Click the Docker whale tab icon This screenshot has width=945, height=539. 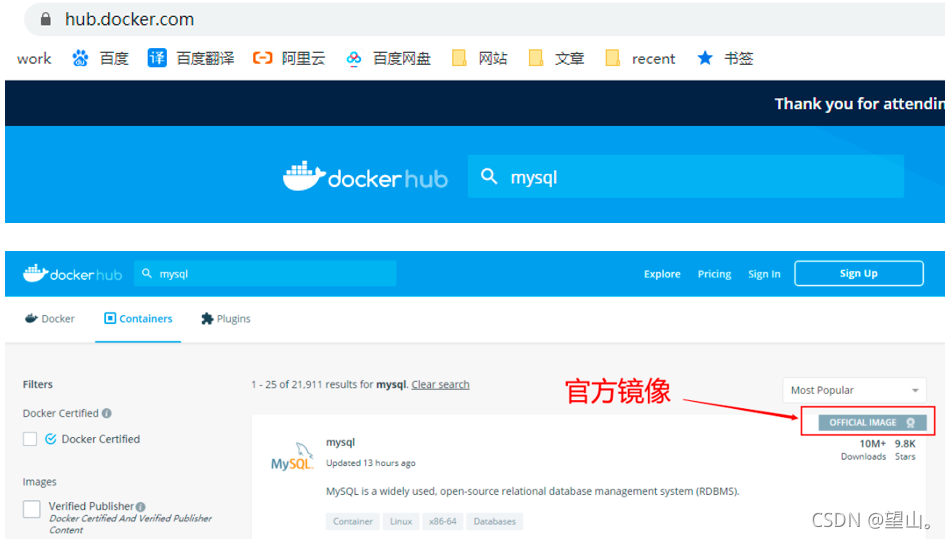(x=31, y=318)
